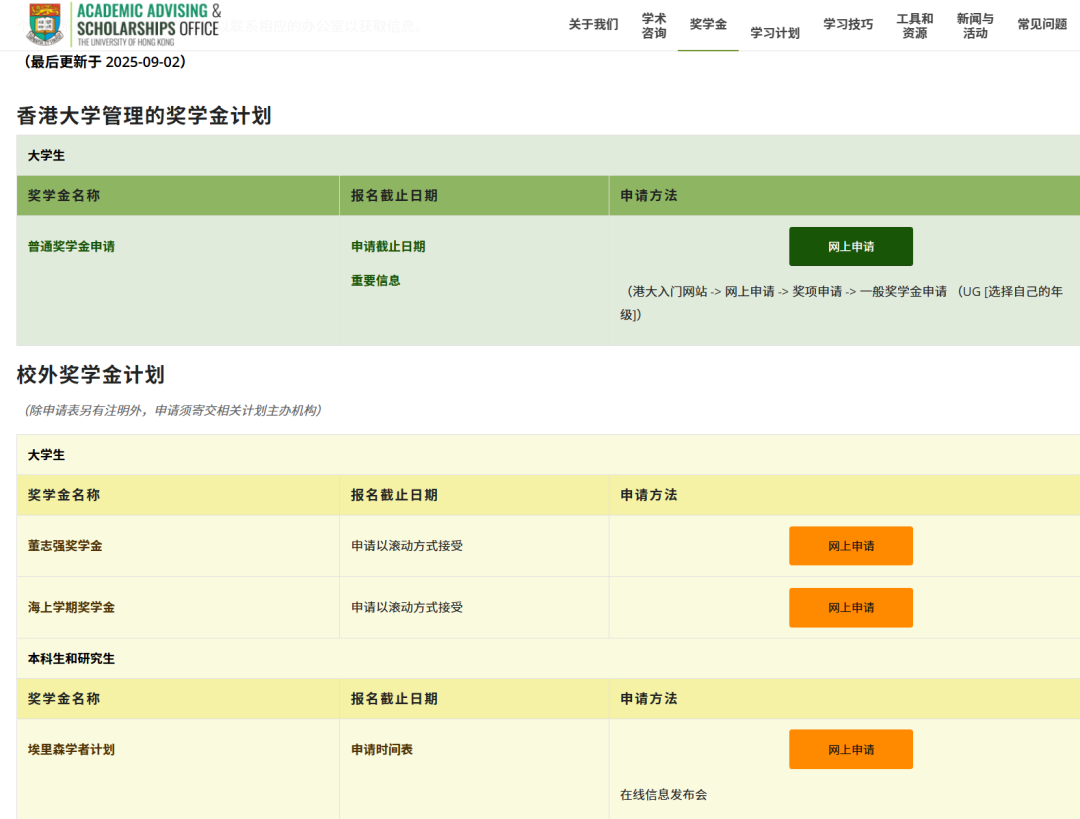Open the 工具和资源 menu
The image size is (1080, 819).
tap(914, 25)
